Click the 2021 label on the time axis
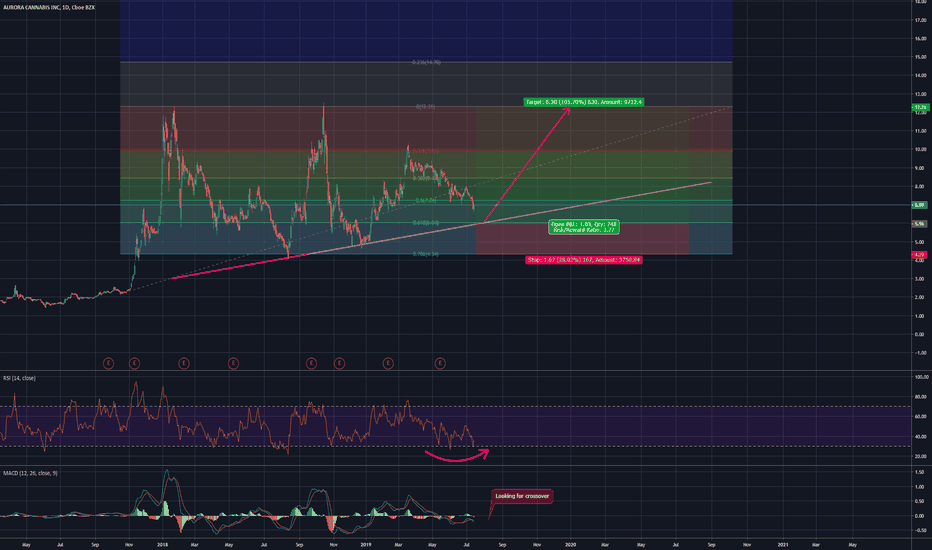 (783, 545)
